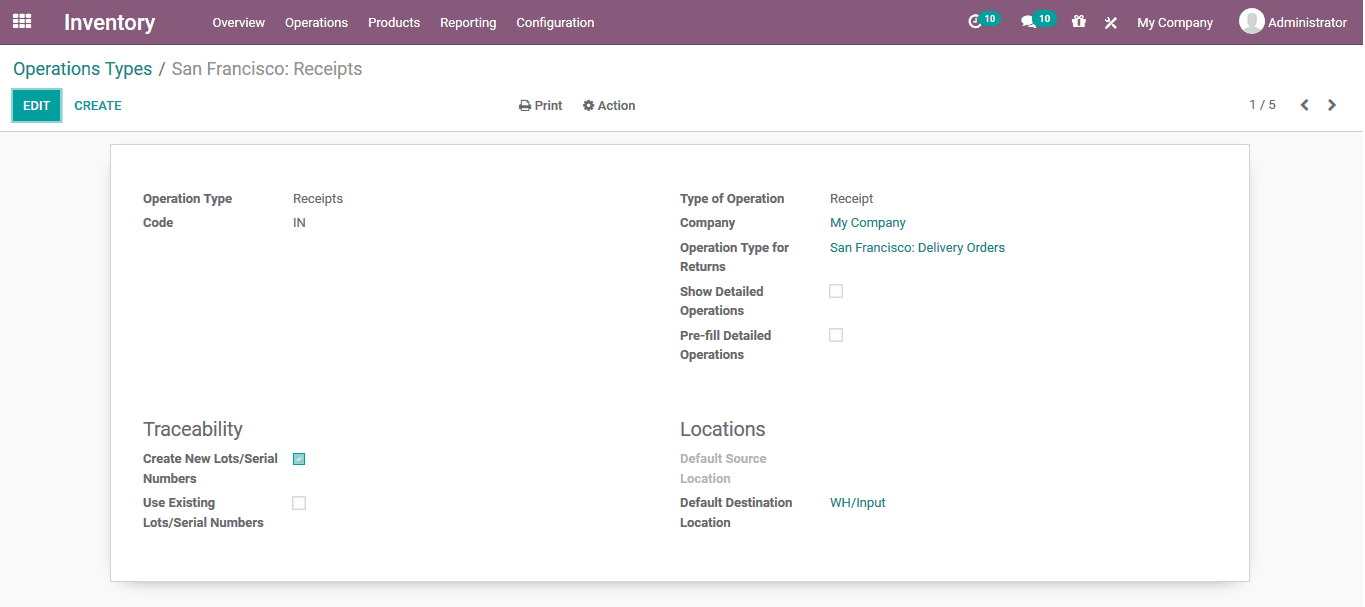The width and height of the screenshot is (1365, 607).
Task: Click the EDIT button
Action: click(36, 105)
